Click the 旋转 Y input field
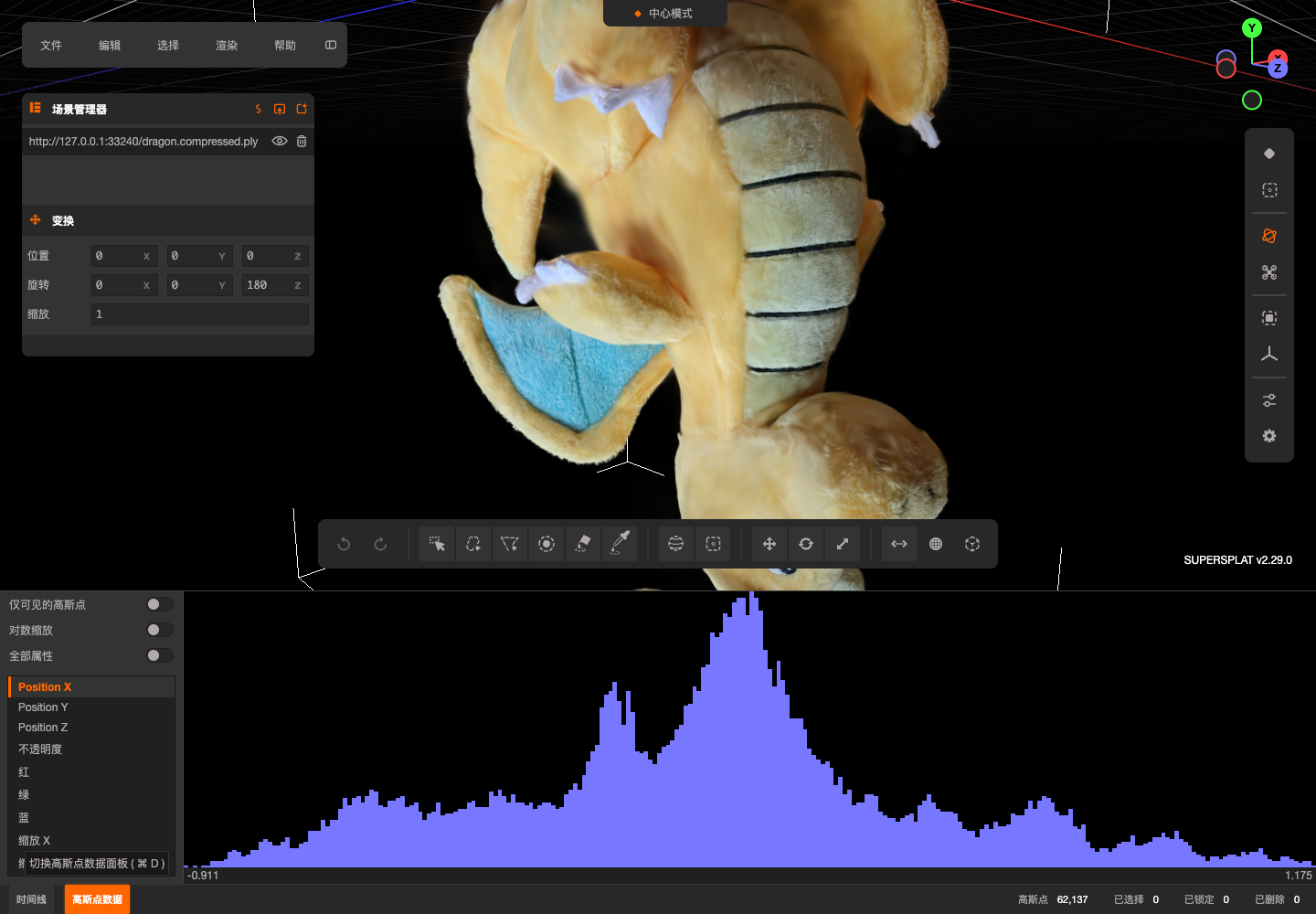Image resolution: width=1316 pixels, height=914 pixels. tap(200, 285)
